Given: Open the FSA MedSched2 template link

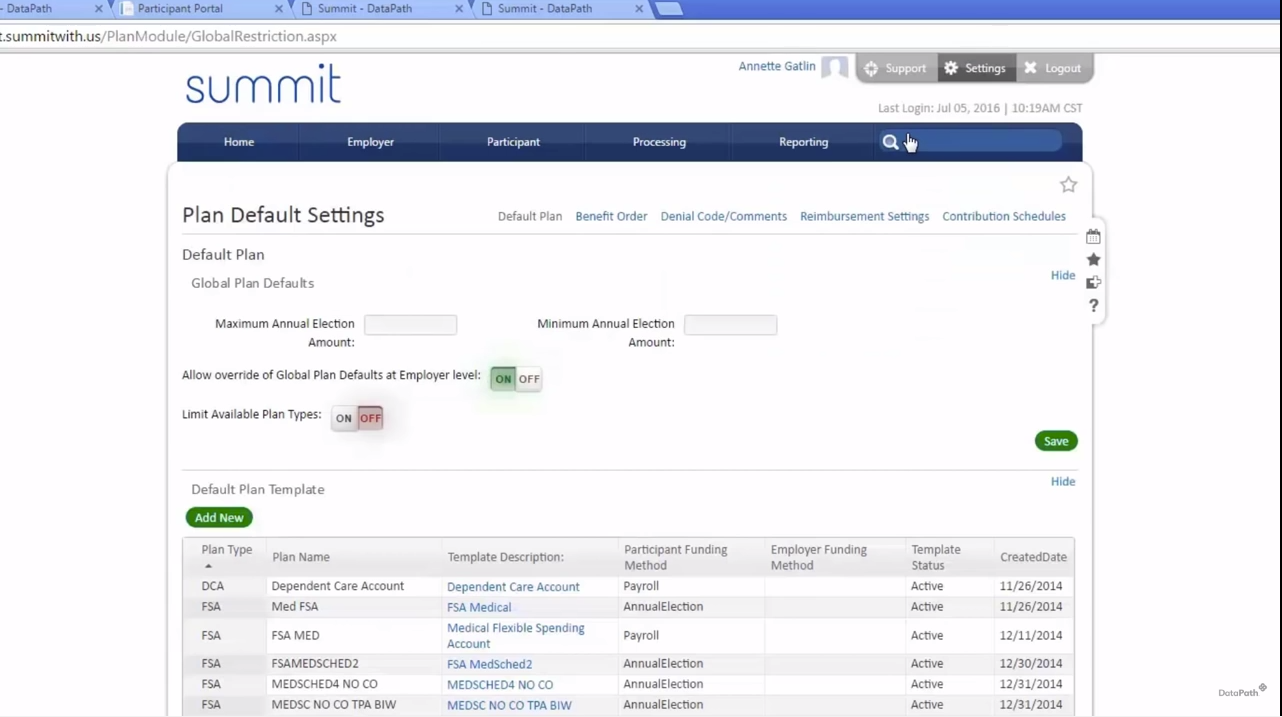Looking at the screenshot, I should 489,664.
